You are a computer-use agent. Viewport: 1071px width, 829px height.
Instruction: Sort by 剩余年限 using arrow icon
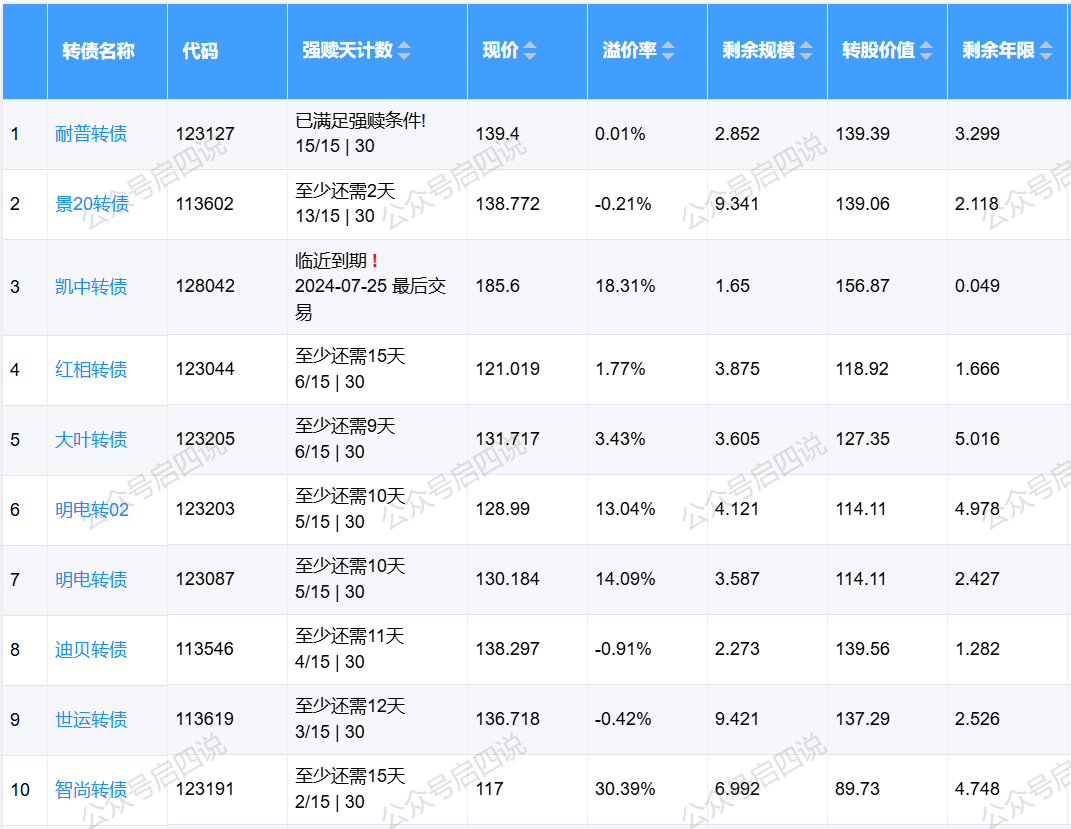click(1046, 51)
